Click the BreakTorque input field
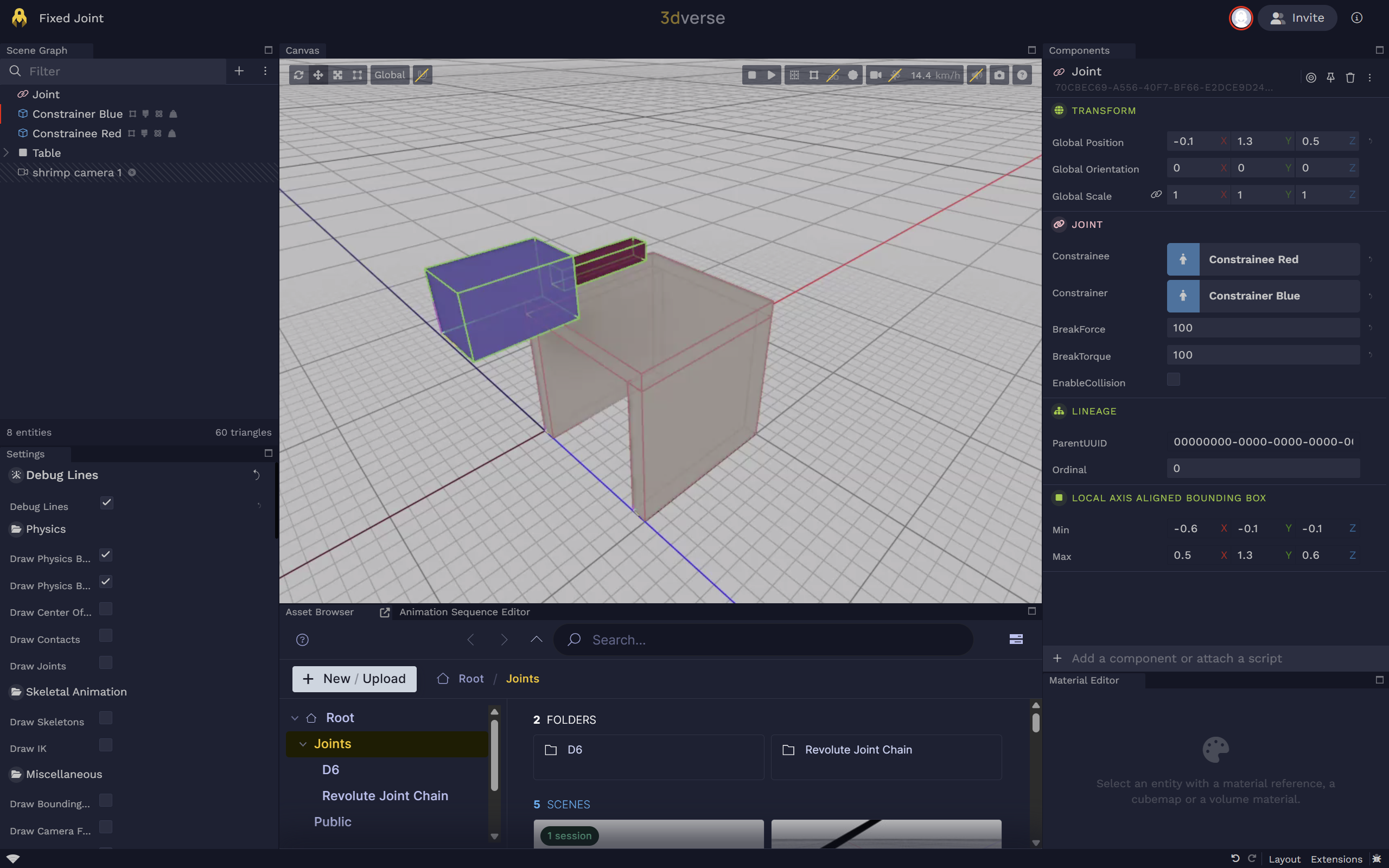Viewport: 1389px width, 868px height. point(1263,355)
